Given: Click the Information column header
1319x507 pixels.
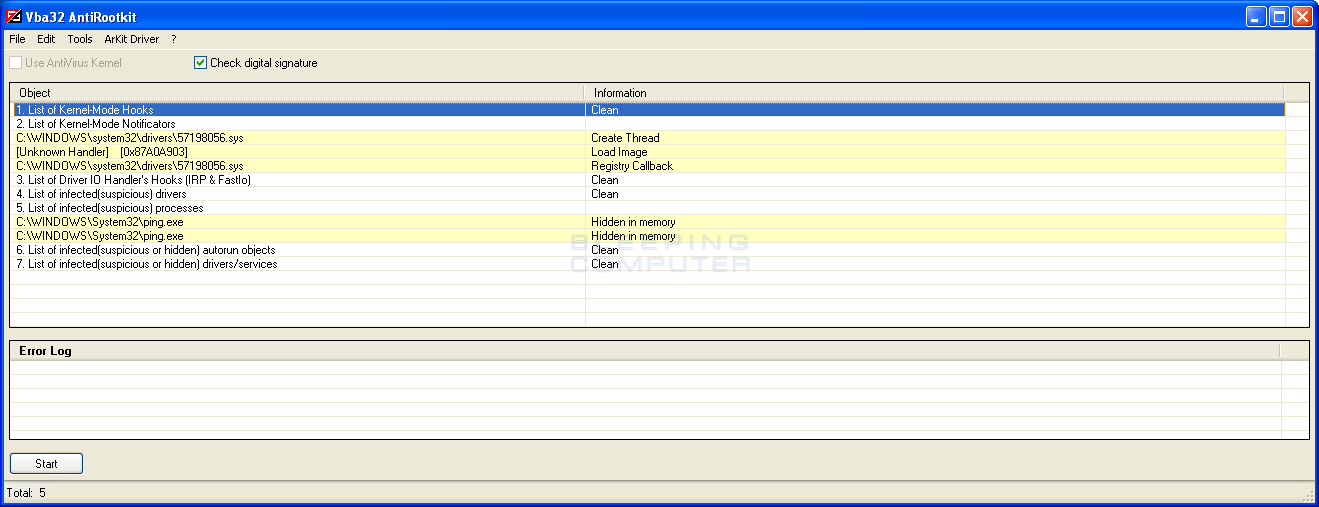Looking at the screenshot, I should pos(935,93).
